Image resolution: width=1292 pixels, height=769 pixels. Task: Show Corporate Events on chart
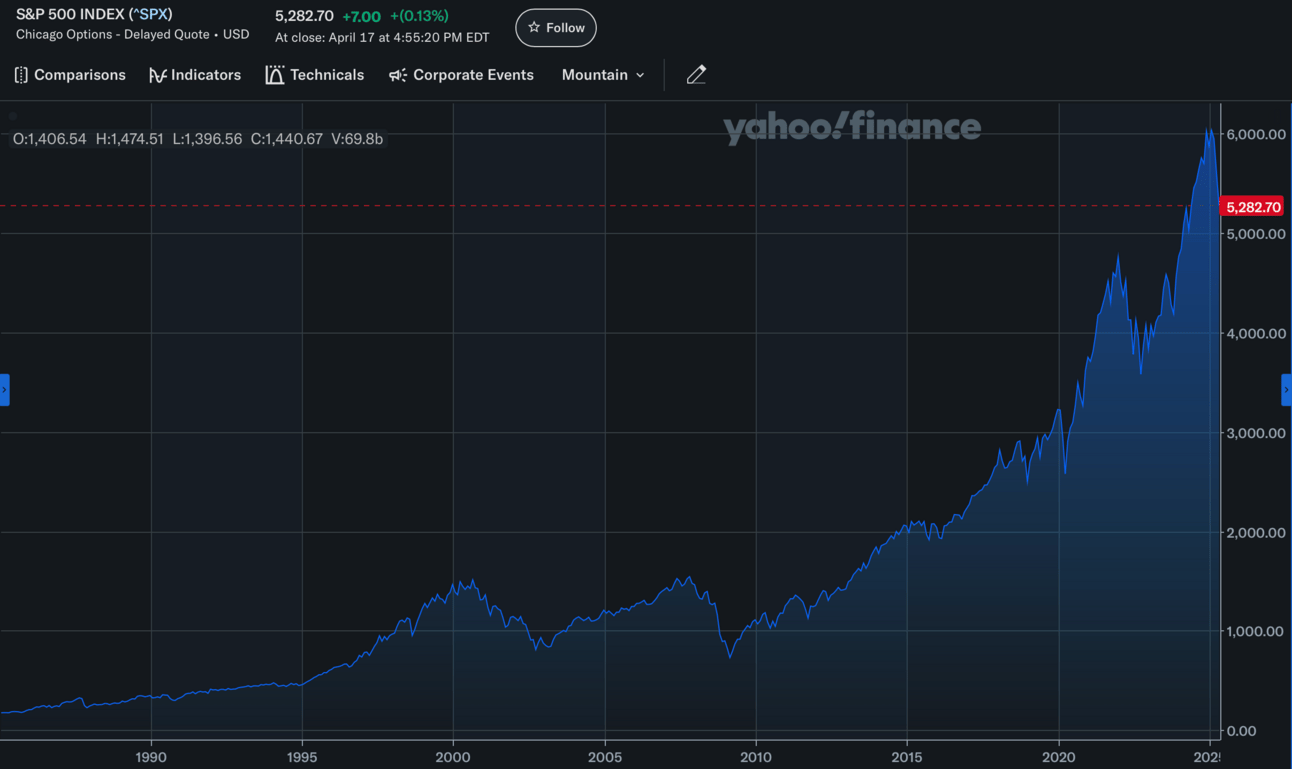461,75
